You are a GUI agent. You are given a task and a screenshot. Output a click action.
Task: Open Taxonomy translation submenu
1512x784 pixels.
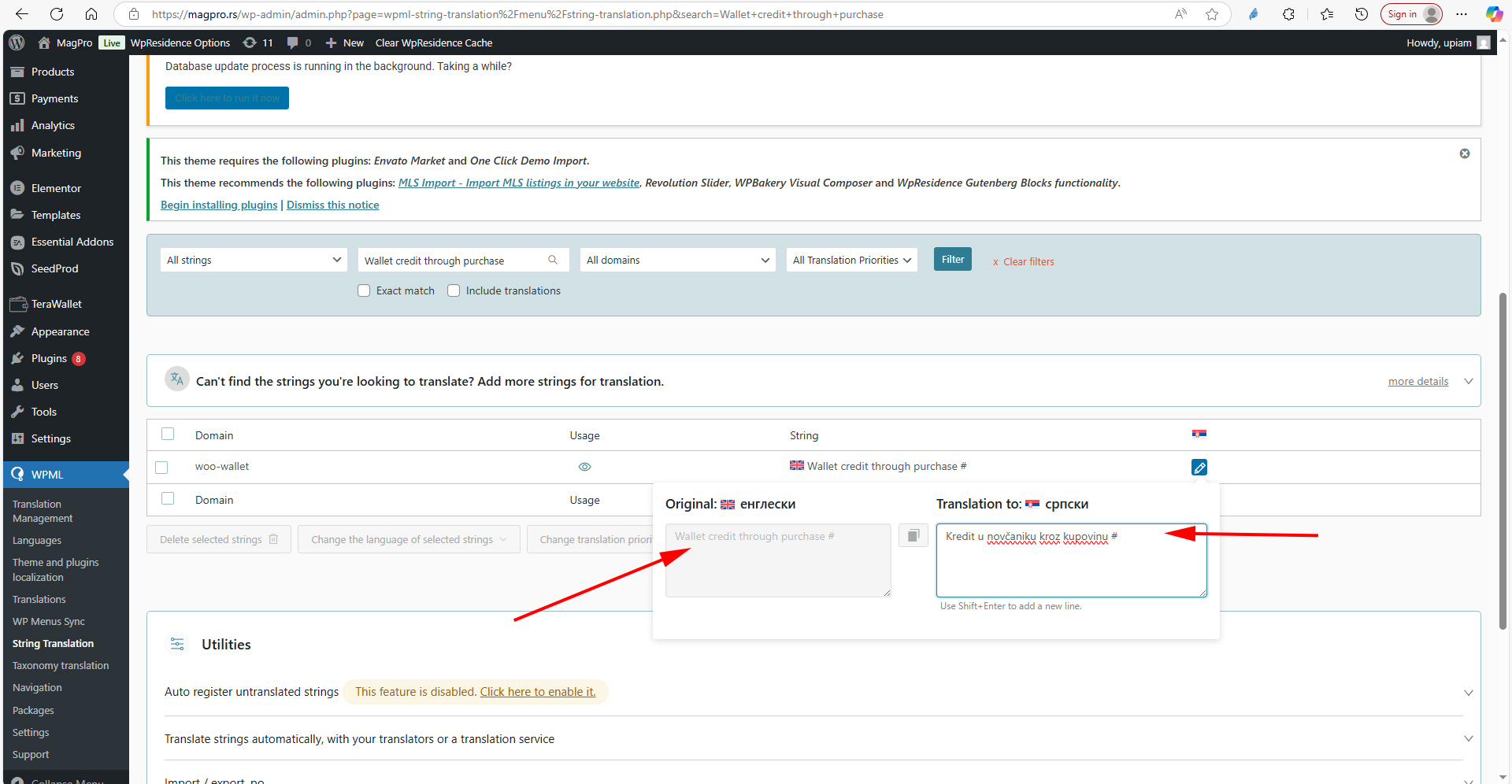pyautogui.click(x=61, y=666)
